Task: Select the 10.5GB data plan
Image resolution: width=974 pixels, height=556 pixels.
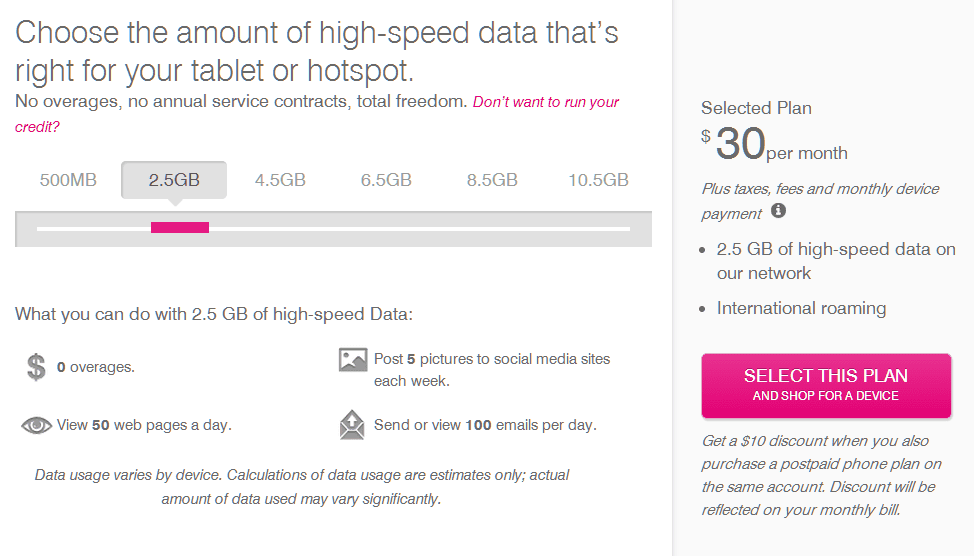Action: tap(598, 180)
